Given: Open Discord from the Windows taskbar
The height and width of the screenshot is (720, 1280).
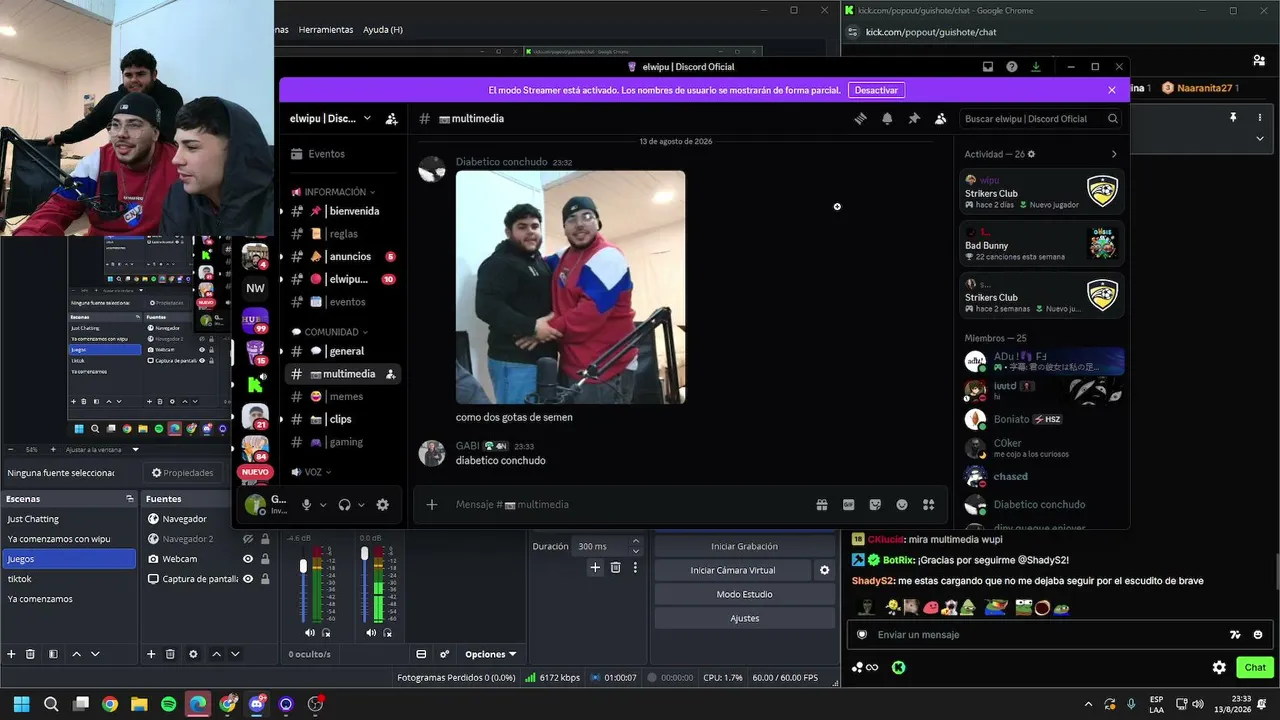Looking at the screenshot, I should (x=257, y=704).
